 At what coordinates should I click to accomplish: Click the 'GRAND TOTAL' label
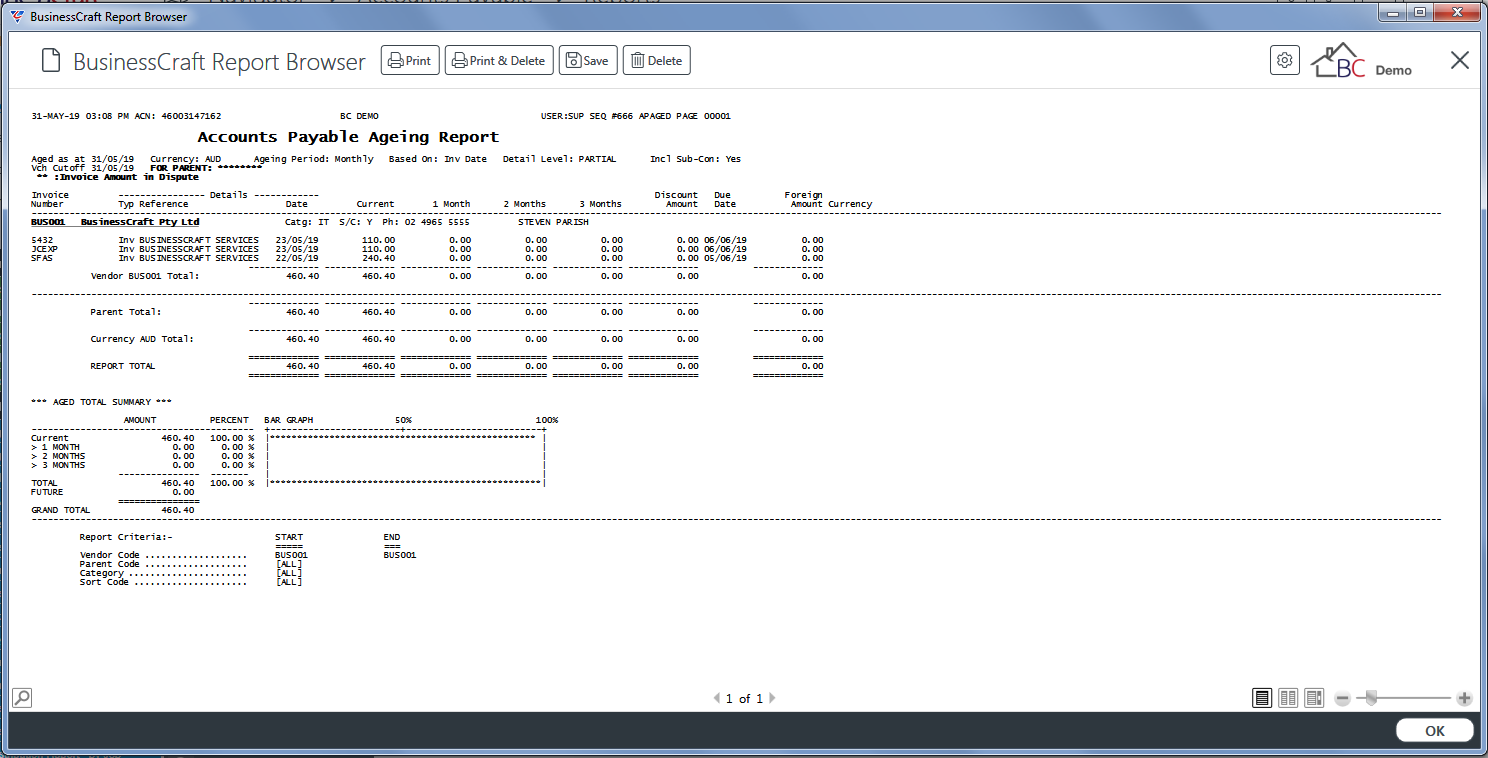(x=61, y=510)
